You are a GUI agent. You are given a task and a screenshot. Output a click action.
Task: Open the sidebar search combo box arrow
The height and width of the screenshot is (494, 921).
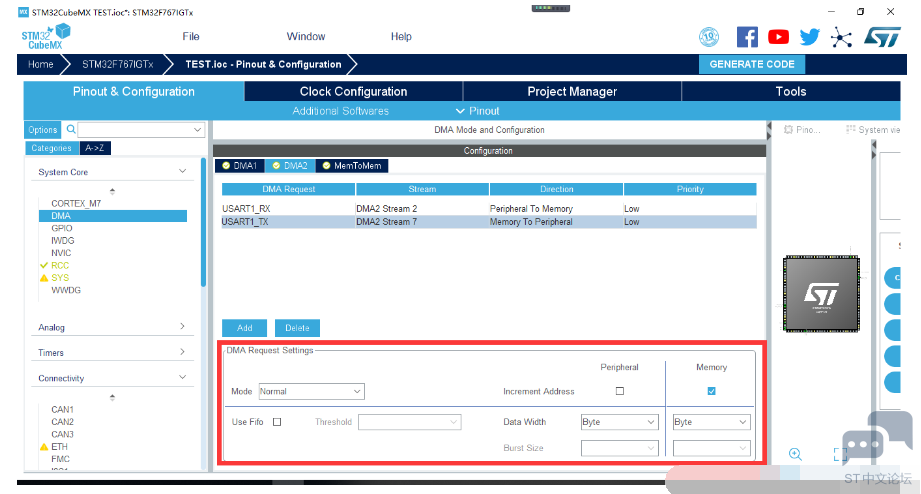click(x=197, y=129)
